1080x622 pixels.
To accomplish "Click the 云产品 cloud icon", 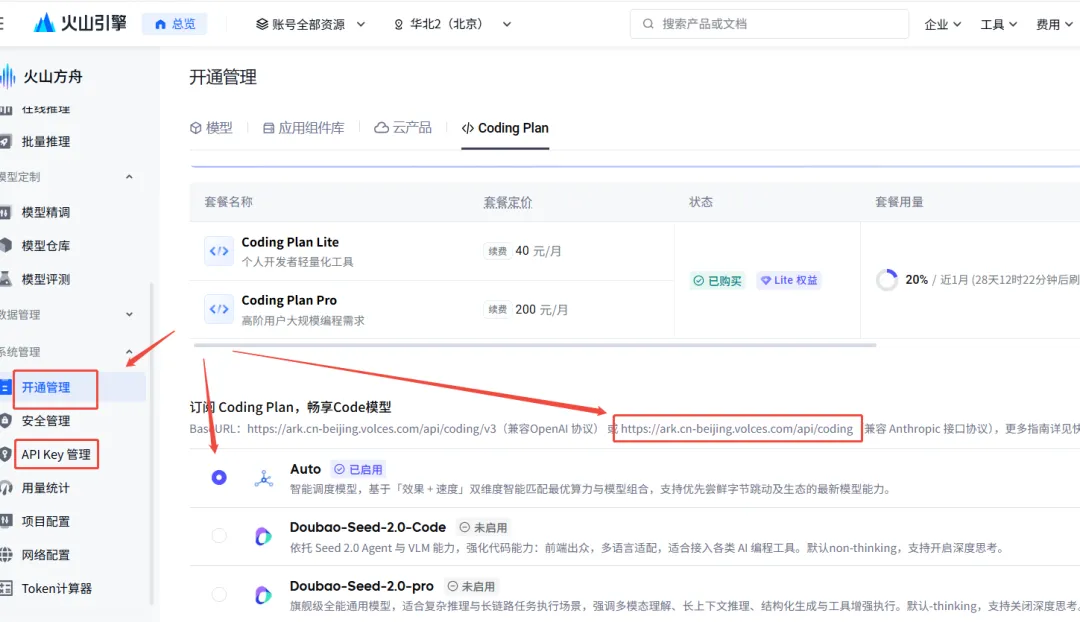I will pyautogui.click(x=382, y=127).
